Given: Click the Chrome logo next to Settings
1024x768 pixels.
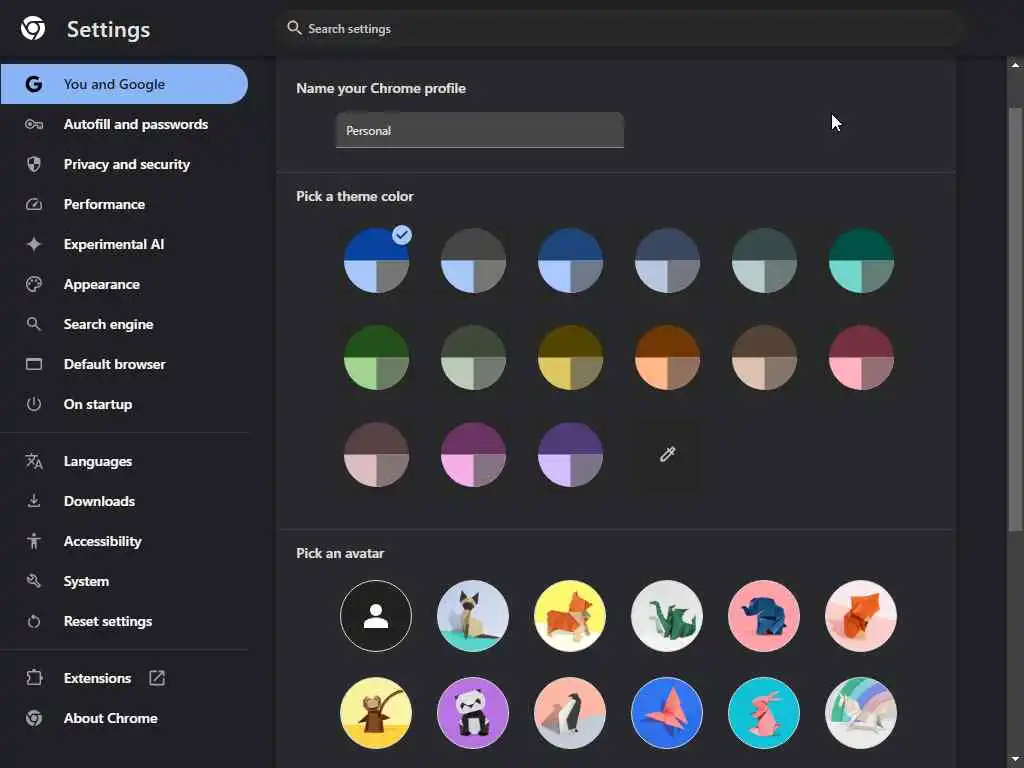Looking at the screenshot, I should coord(33,29).
